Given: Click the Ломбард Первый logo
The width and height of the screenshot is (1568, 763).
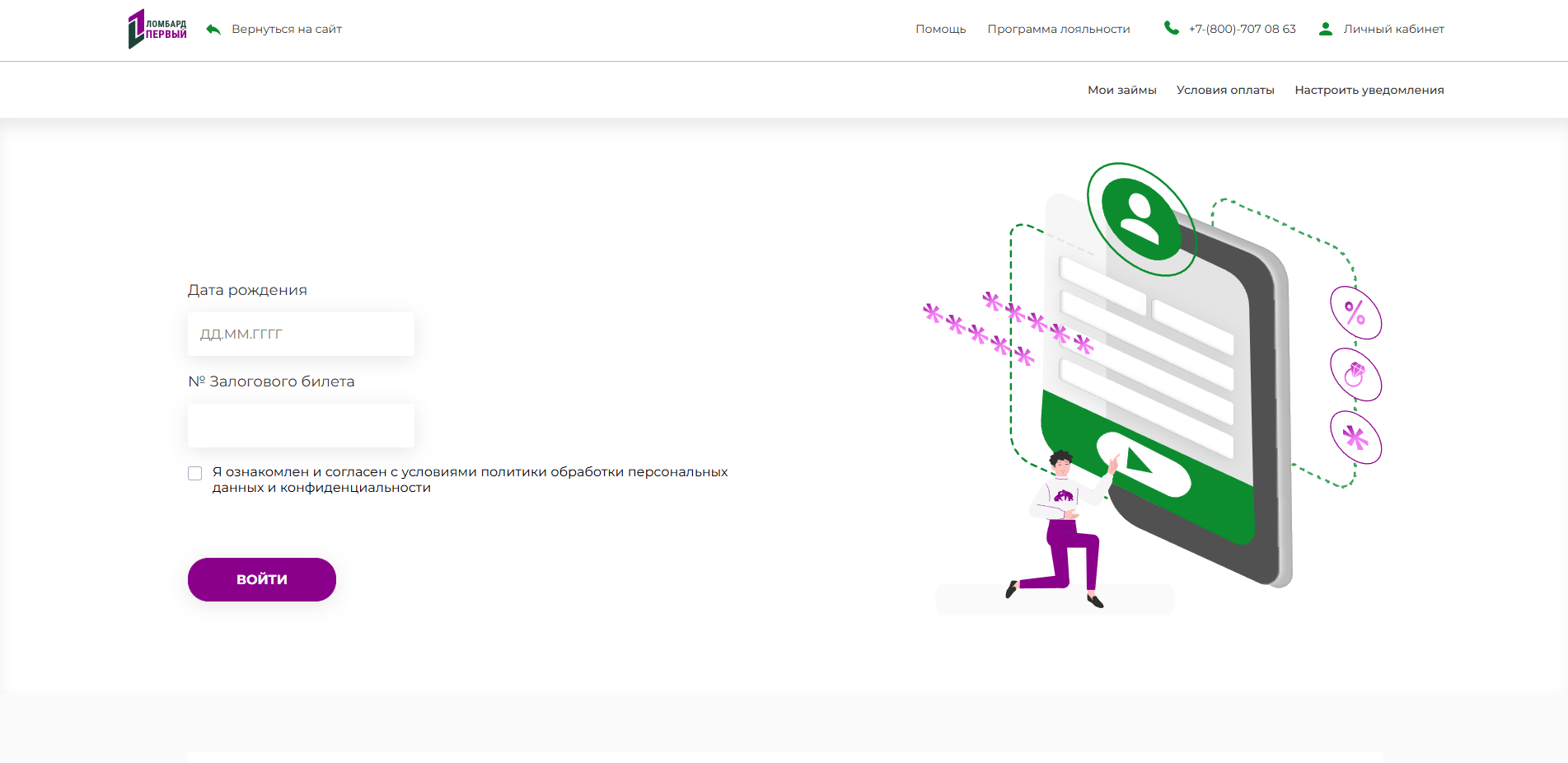Looking at the screenshot, I should click(157, 29).
